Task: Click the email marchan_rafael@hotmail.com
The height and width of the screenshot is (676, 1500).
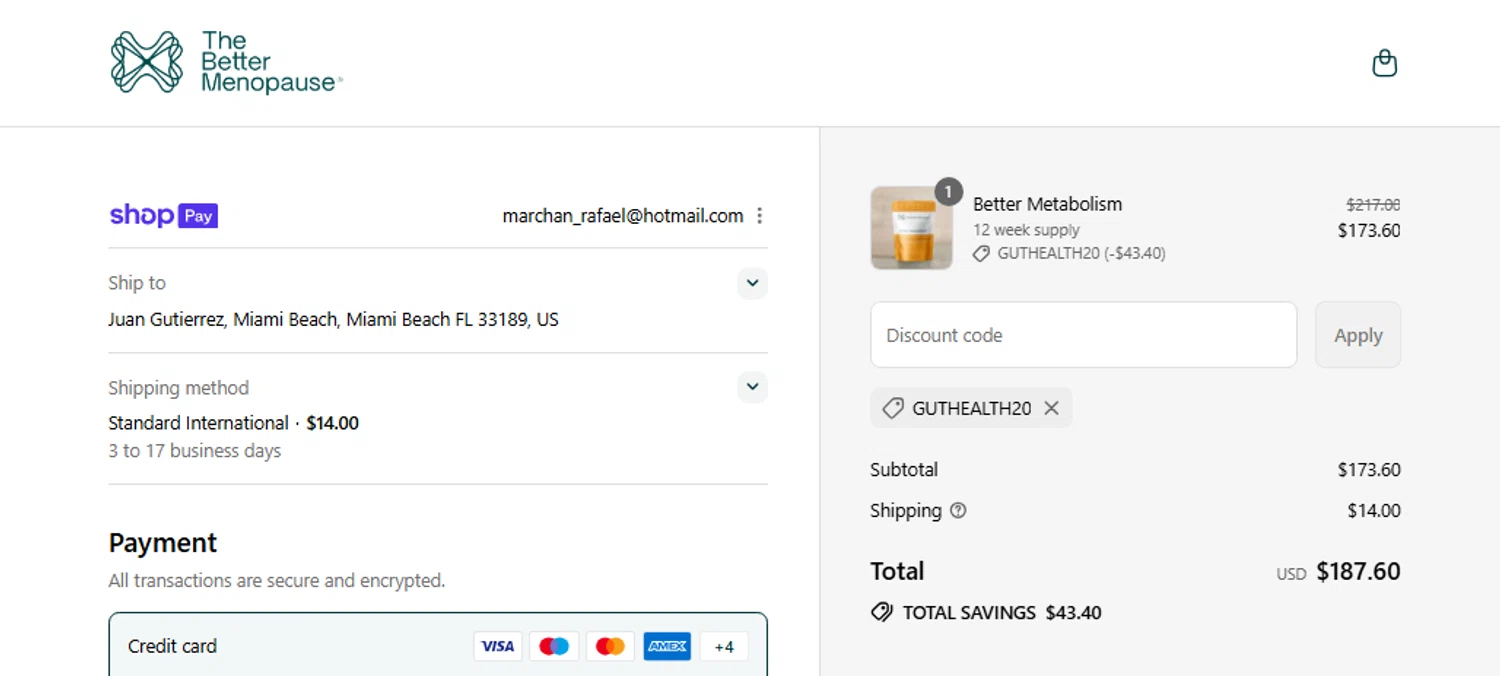Action: pos(623,216)
